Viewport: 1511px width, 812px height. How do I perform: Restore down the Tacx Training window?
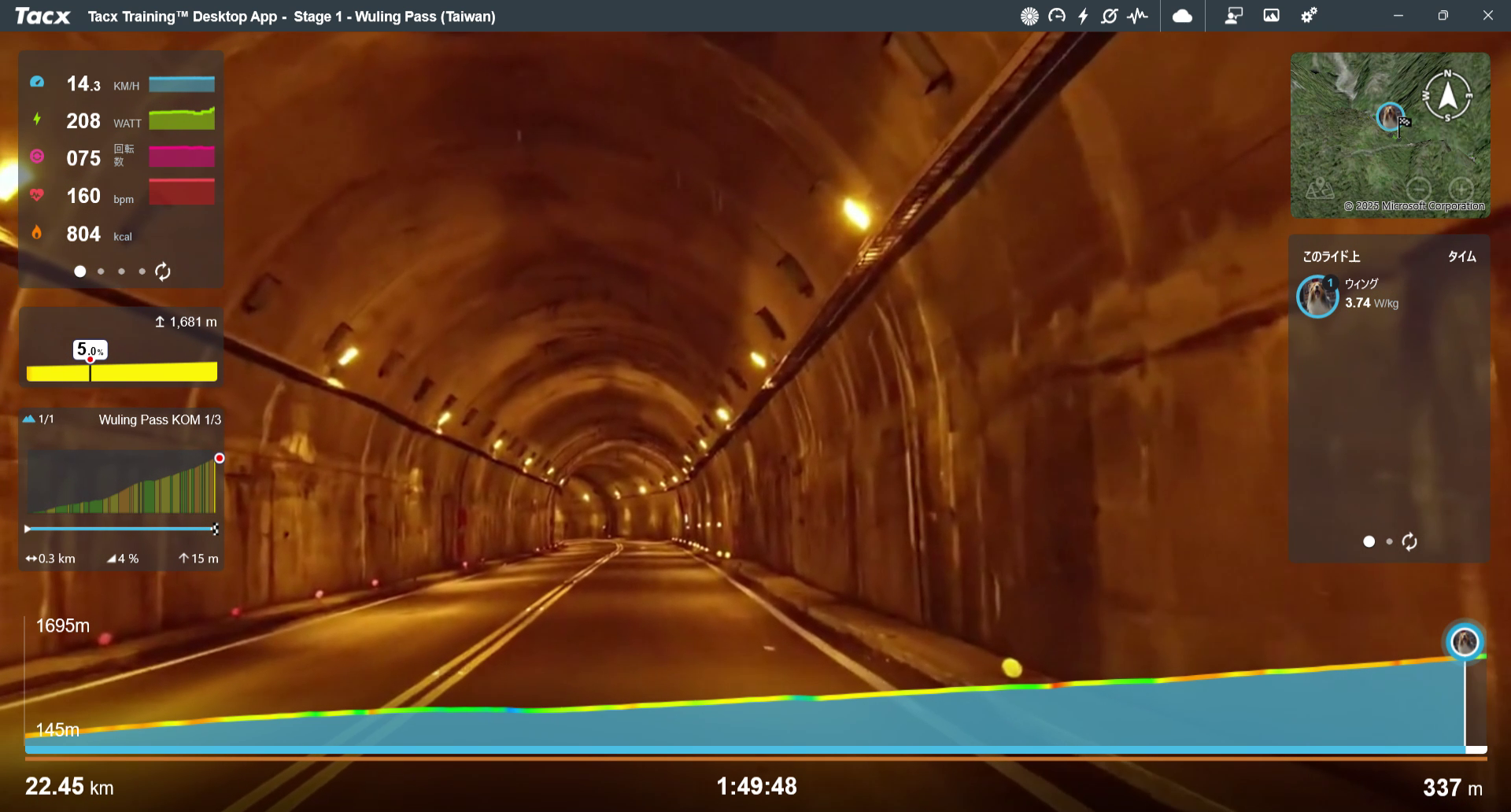pyautogui.click(x=1443, y=16)
